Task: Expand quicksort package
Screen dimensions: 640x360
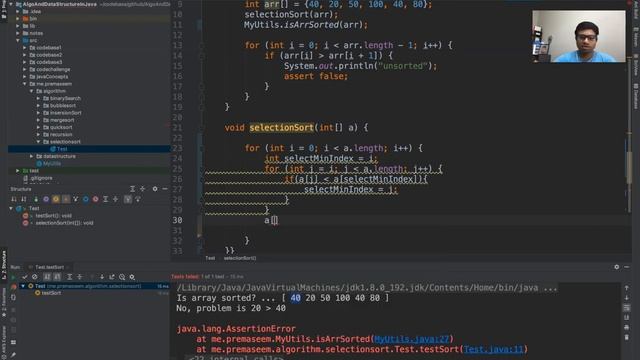Action: tap(39, 127)
